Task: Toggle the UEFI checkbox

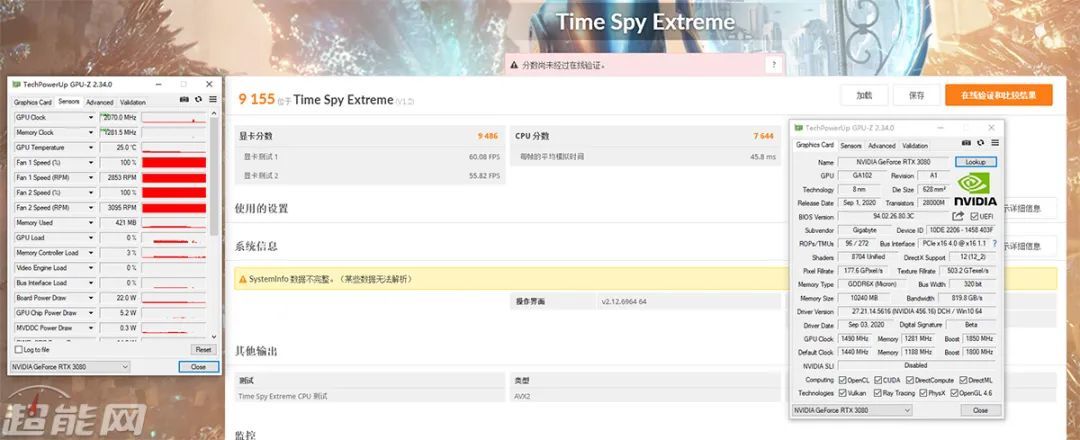Action: pyautogui.click(x=974, y=216)
